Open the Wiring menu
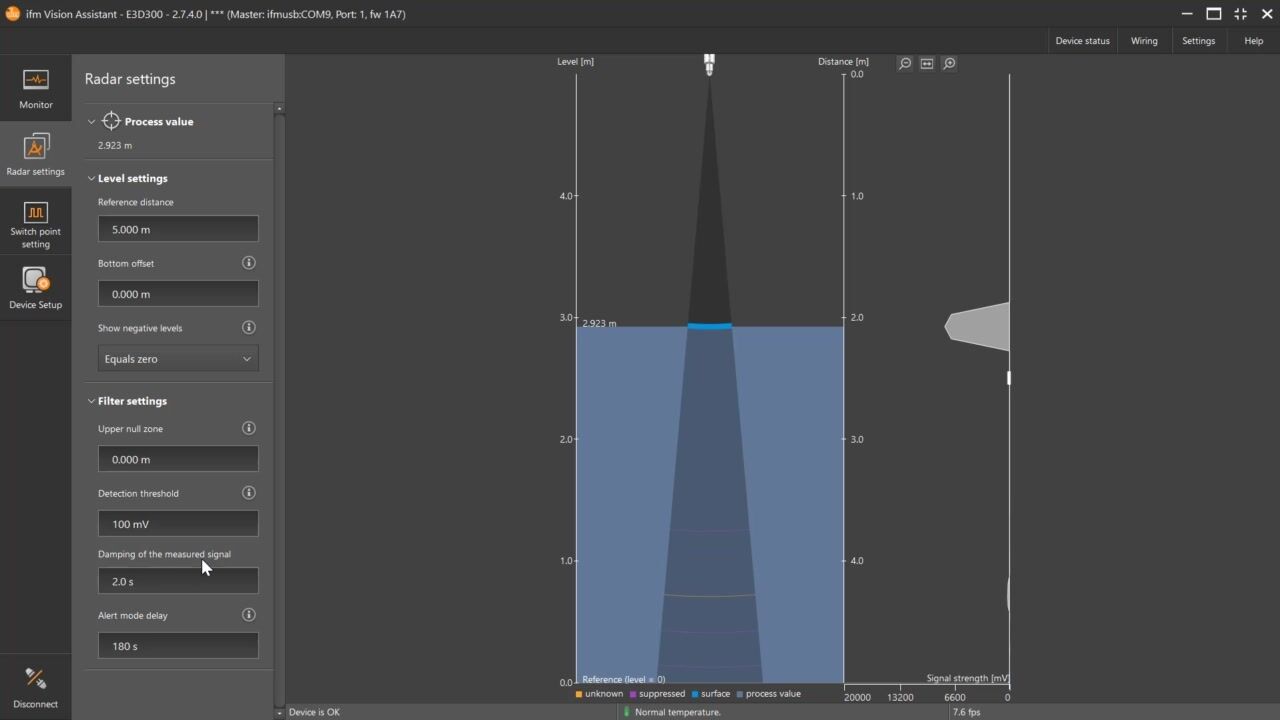The height and width of the screenshot is (720, 1280). click(x=1144, y=41)
